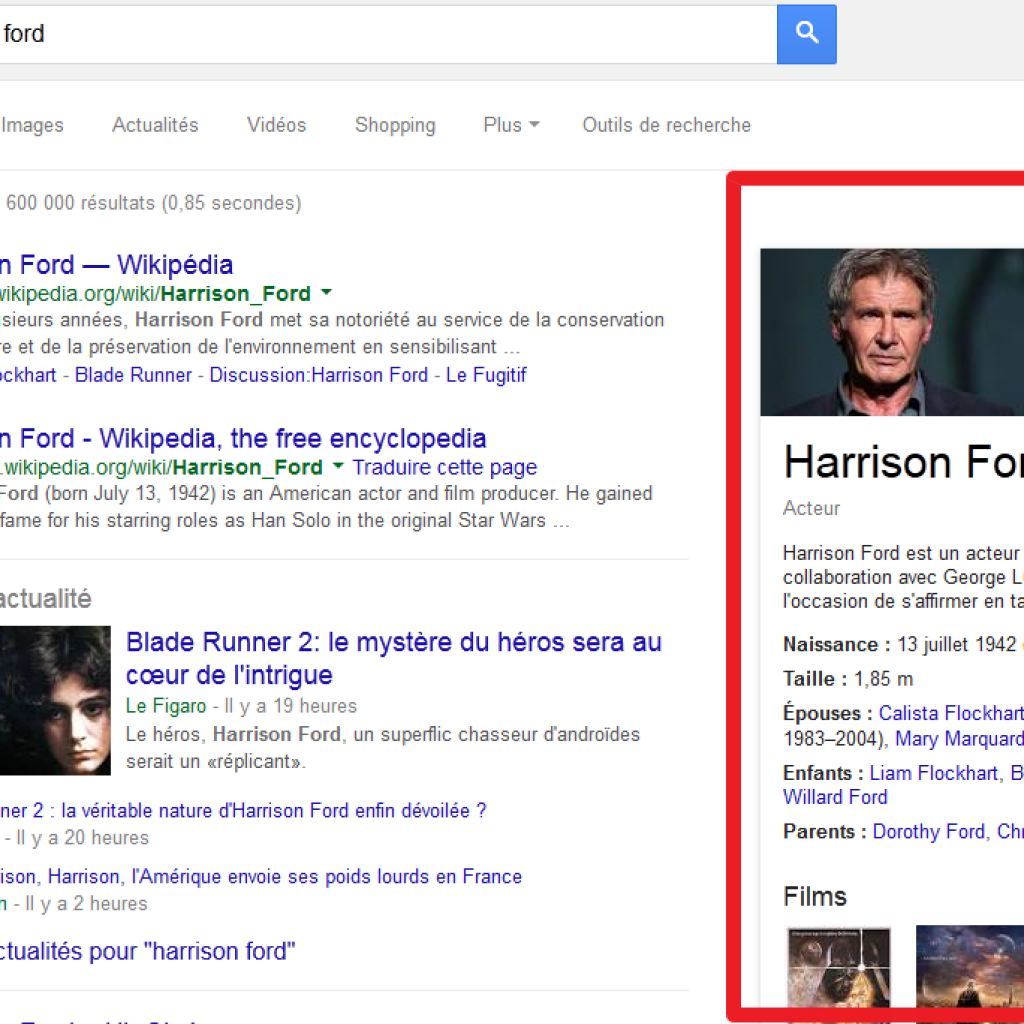Screen dimensions: 1024x1024
Task: Click the 'Taille : 1,85 m' text
Action: [x=848, y=679]
